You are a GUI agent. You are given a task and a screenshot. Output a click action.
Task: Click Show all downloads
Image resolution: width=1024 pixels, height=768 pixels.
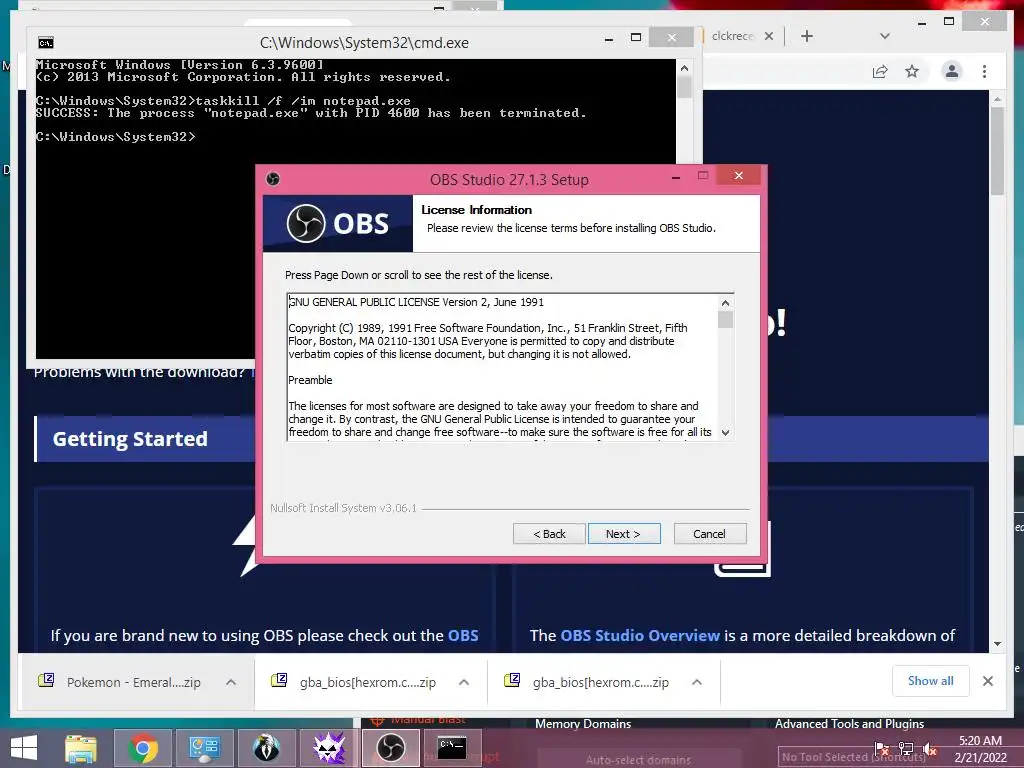point(931,680)
